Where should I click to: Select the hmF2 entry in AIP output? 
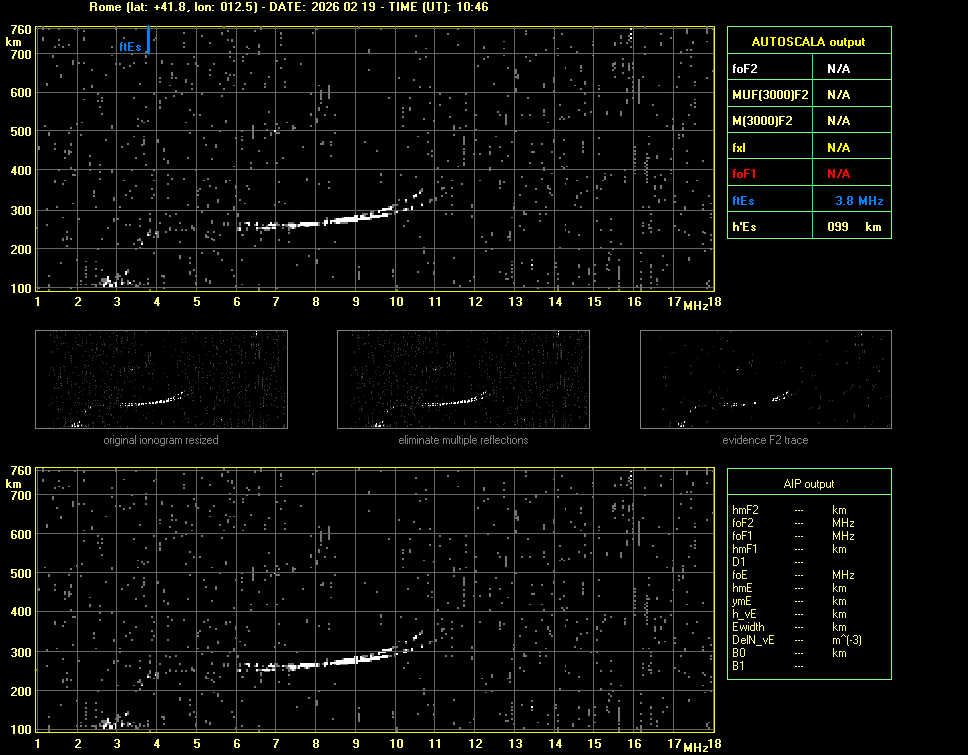click(x=746, y=510)
